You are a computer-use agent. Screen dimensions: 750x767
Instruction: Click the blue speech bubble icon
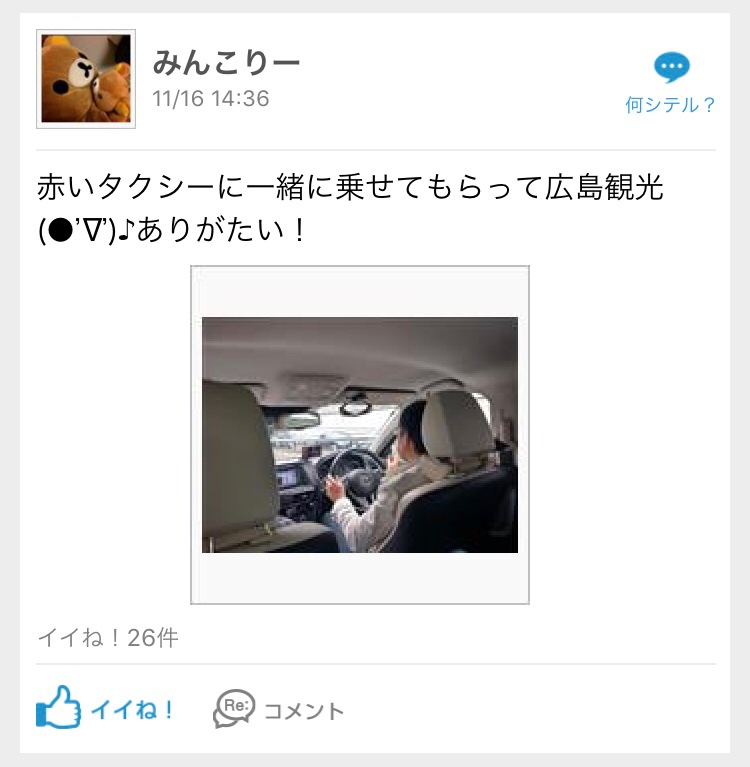point(672,67)
